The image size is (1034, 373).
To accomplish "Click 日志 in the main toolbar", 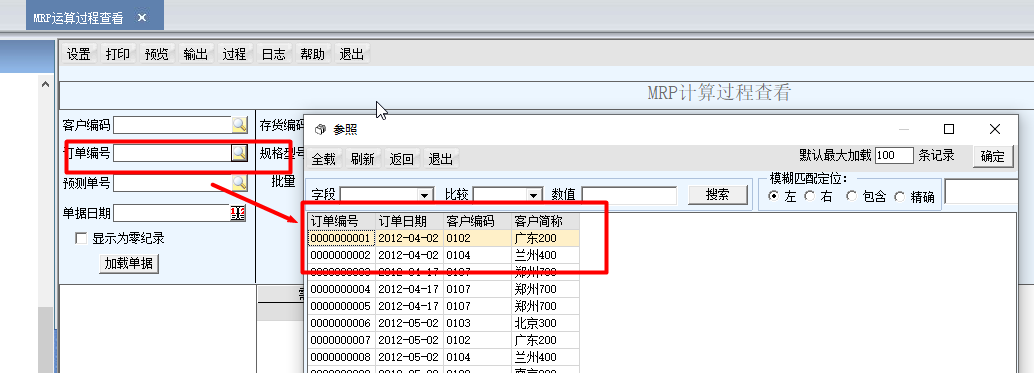I will pos(274,54).
